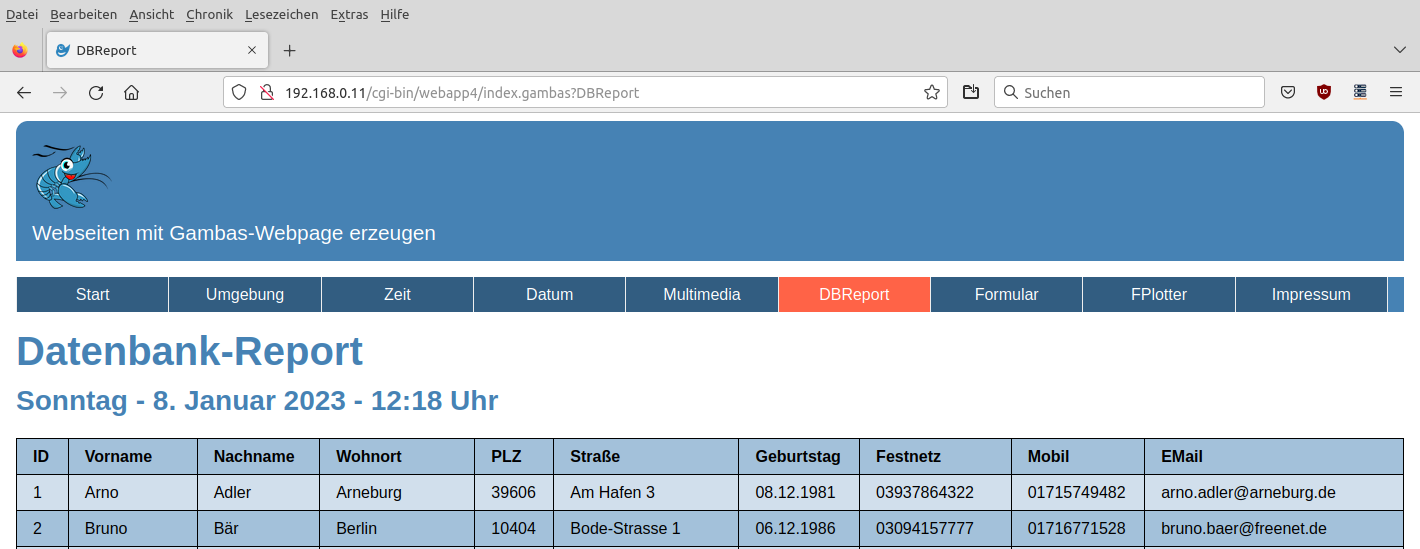Go to the Impressum page
The height and width of the screenshot is (549, 1420).
[x=1310, y=295]
